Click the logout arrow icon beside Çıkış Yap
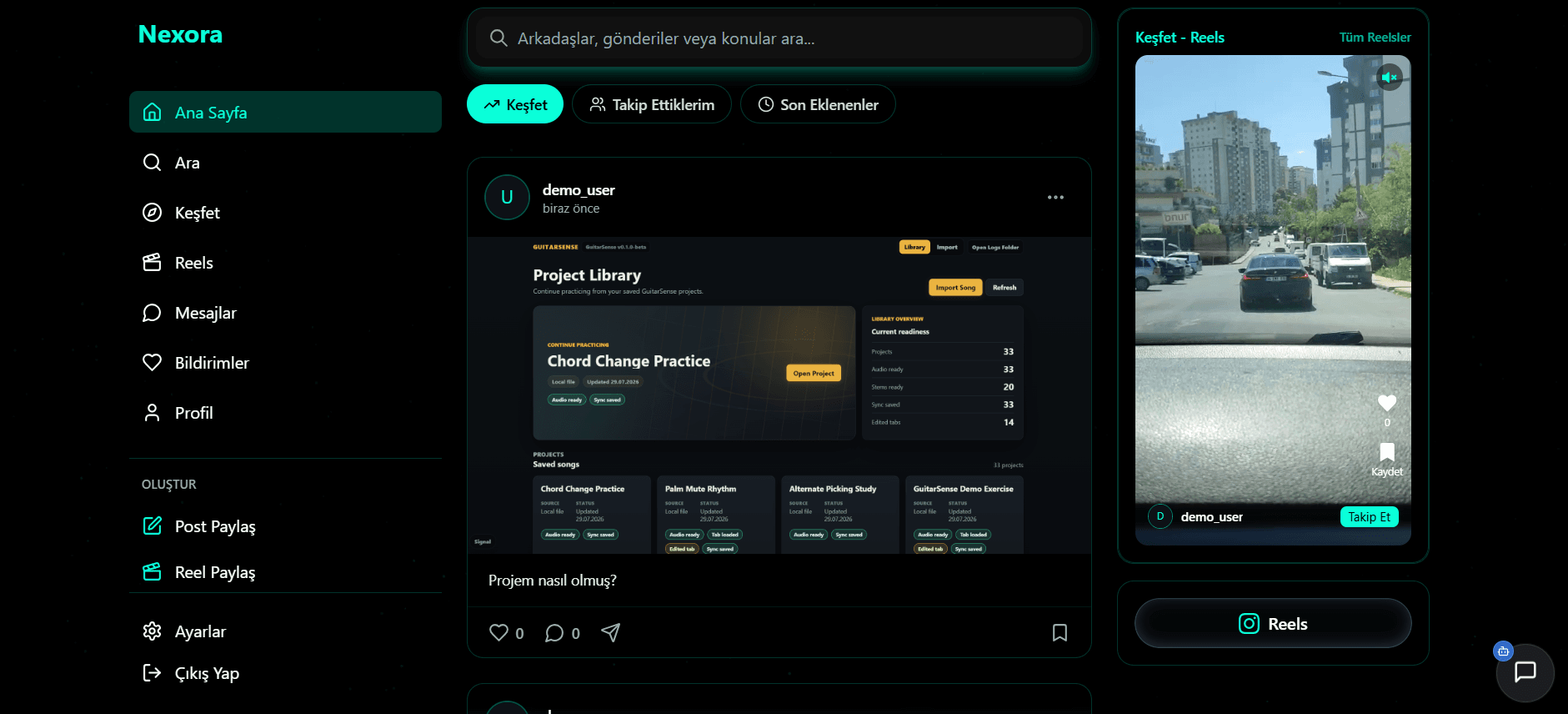 click(x=152, y=672)
